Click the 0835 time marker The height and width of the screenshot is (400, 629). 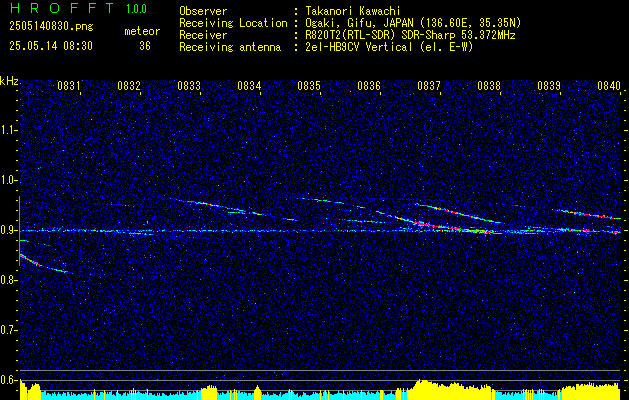309,85
